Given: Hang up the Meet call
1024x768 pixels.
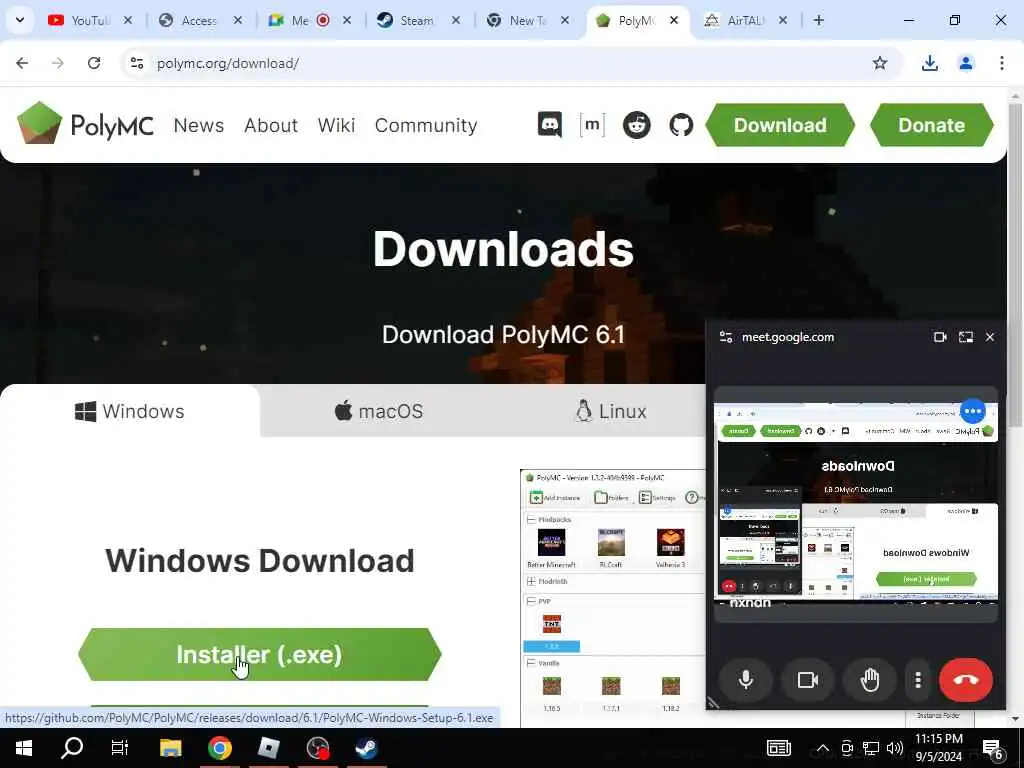Looking at the screenshot, I should (965, 680).
